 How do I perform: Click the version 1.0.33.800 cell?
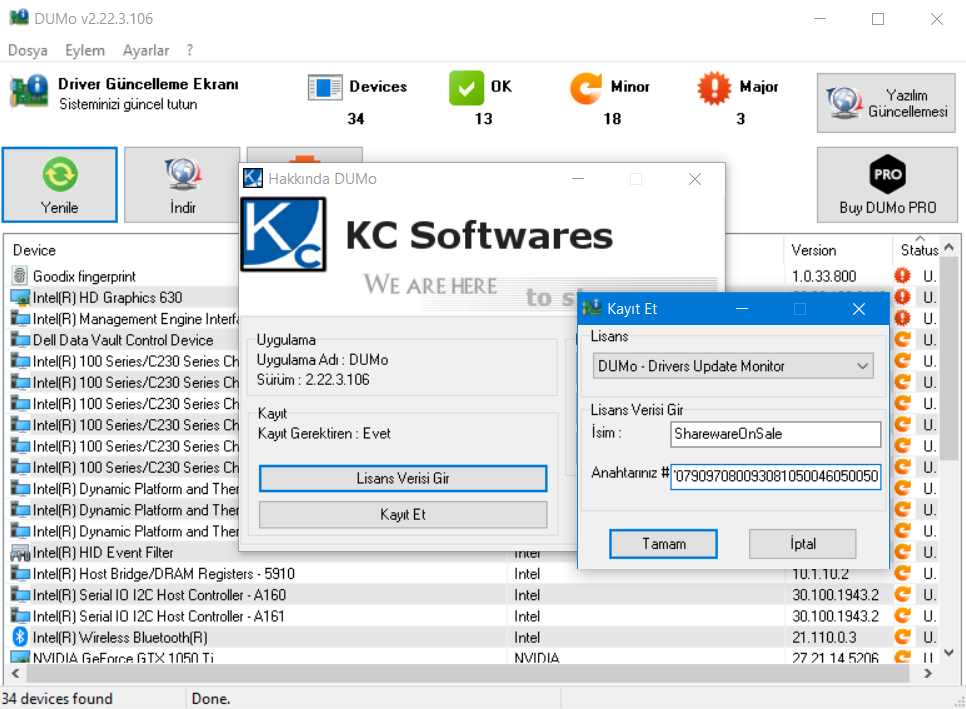click(824, 276)
